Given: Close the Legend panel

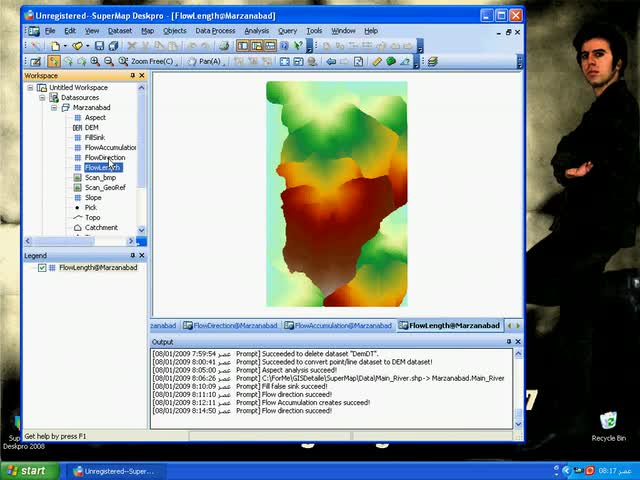Looking at the screenshot, I should click(x=142, y=256).
